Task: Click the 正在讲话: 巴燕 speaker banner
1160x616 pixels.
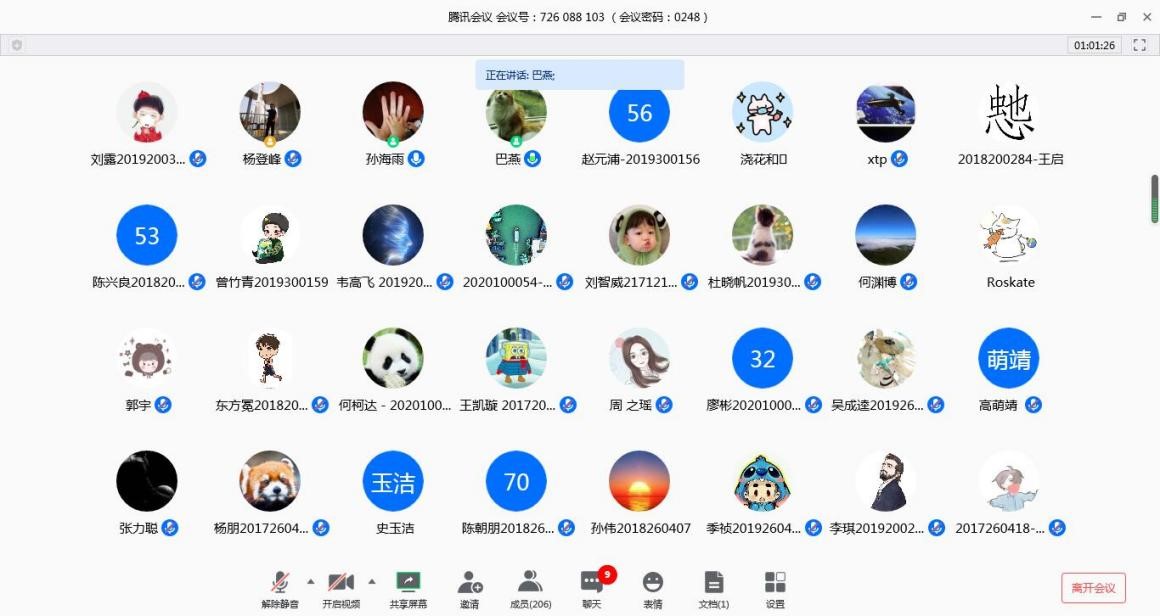Action: (579, 75)
